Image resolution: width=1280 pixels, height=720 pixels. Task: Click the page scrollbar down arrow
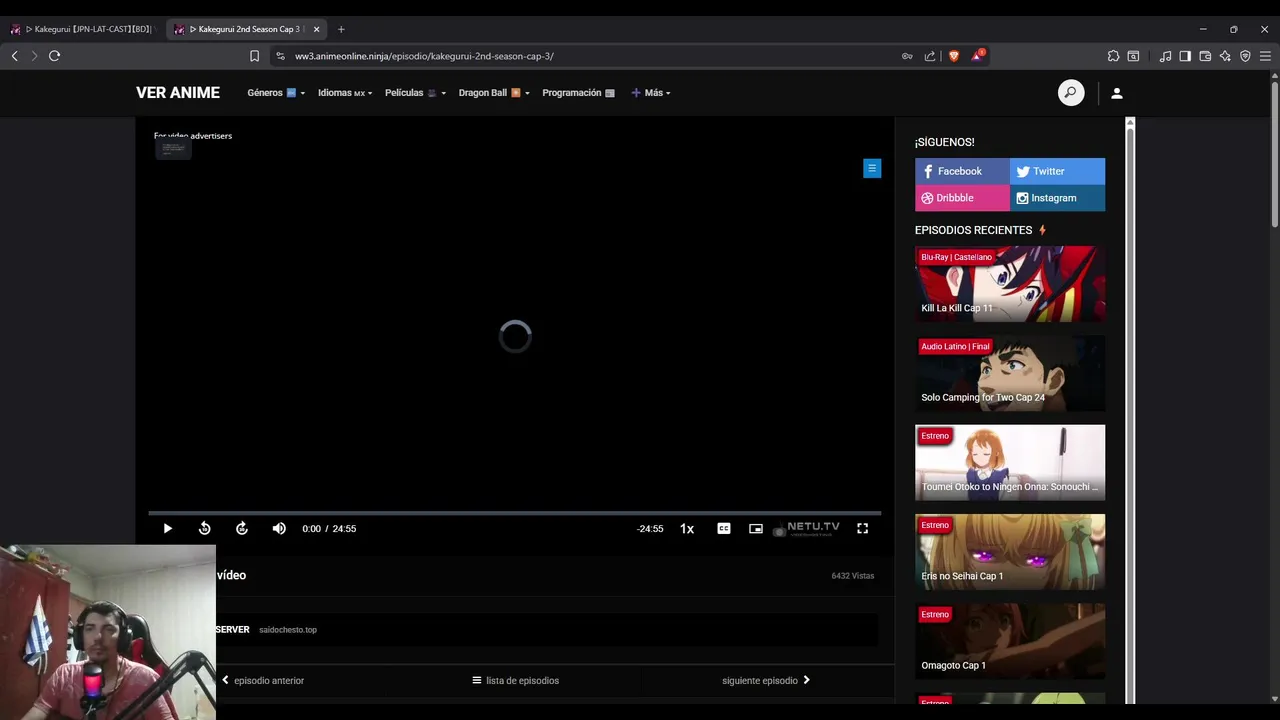pos(1274,698)
